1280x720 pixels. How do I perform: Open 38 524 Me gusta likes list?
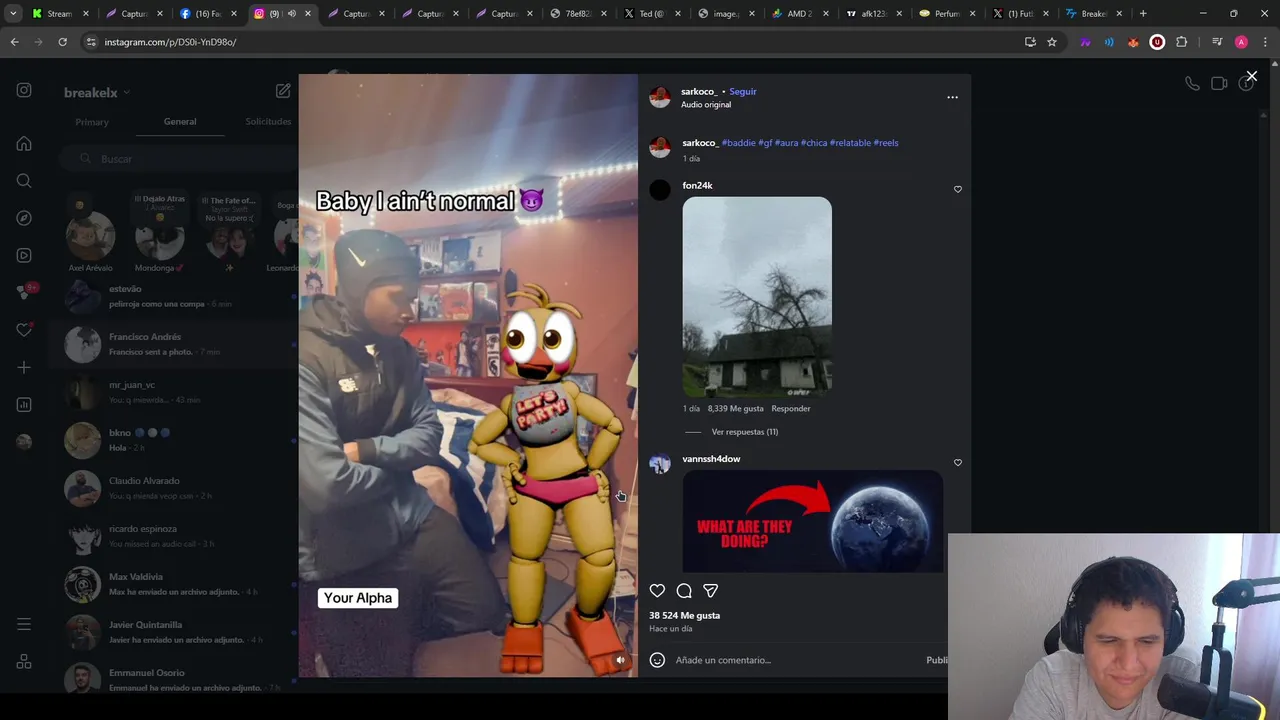coord(684,616)
